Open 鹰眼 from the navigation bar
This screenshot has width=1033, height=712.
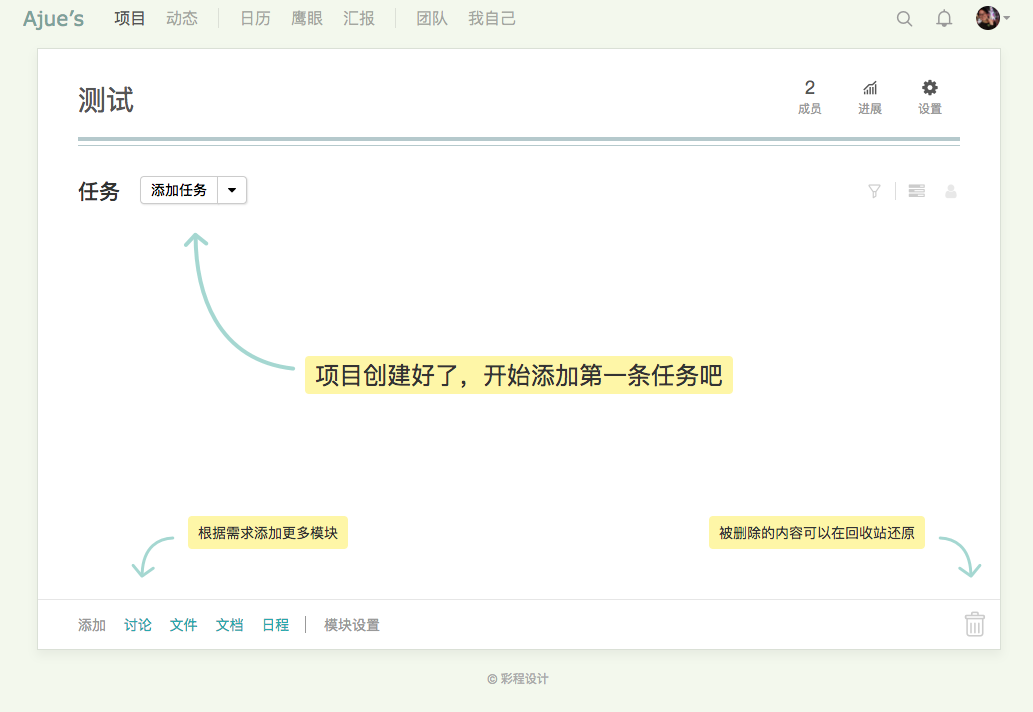(x=307, y=18)
